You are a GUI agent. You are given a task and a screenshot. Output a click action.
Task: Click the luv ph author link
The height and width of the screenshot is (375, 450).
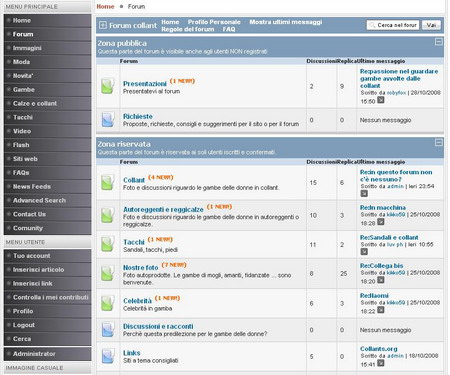pos(395,244)
